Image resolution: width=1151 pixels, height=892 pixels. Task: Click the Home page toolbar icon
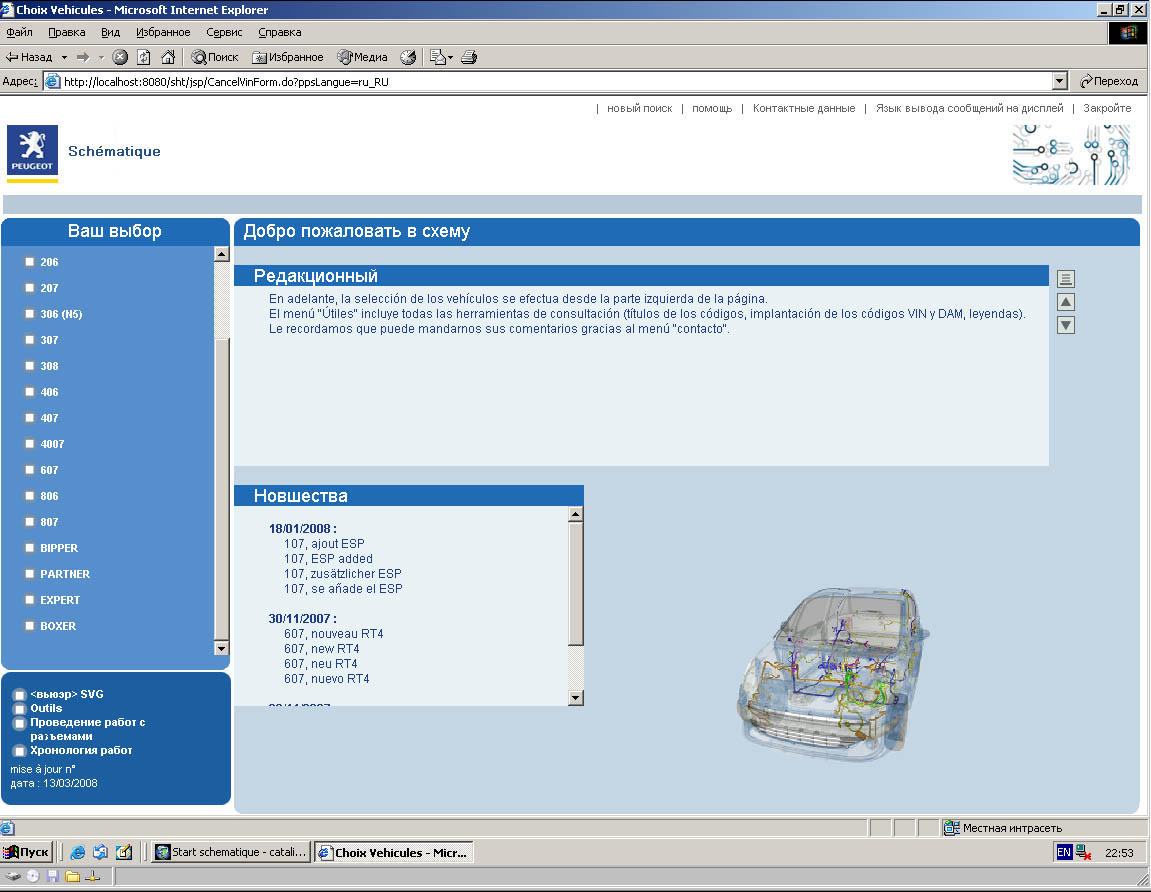click(168, 57)
